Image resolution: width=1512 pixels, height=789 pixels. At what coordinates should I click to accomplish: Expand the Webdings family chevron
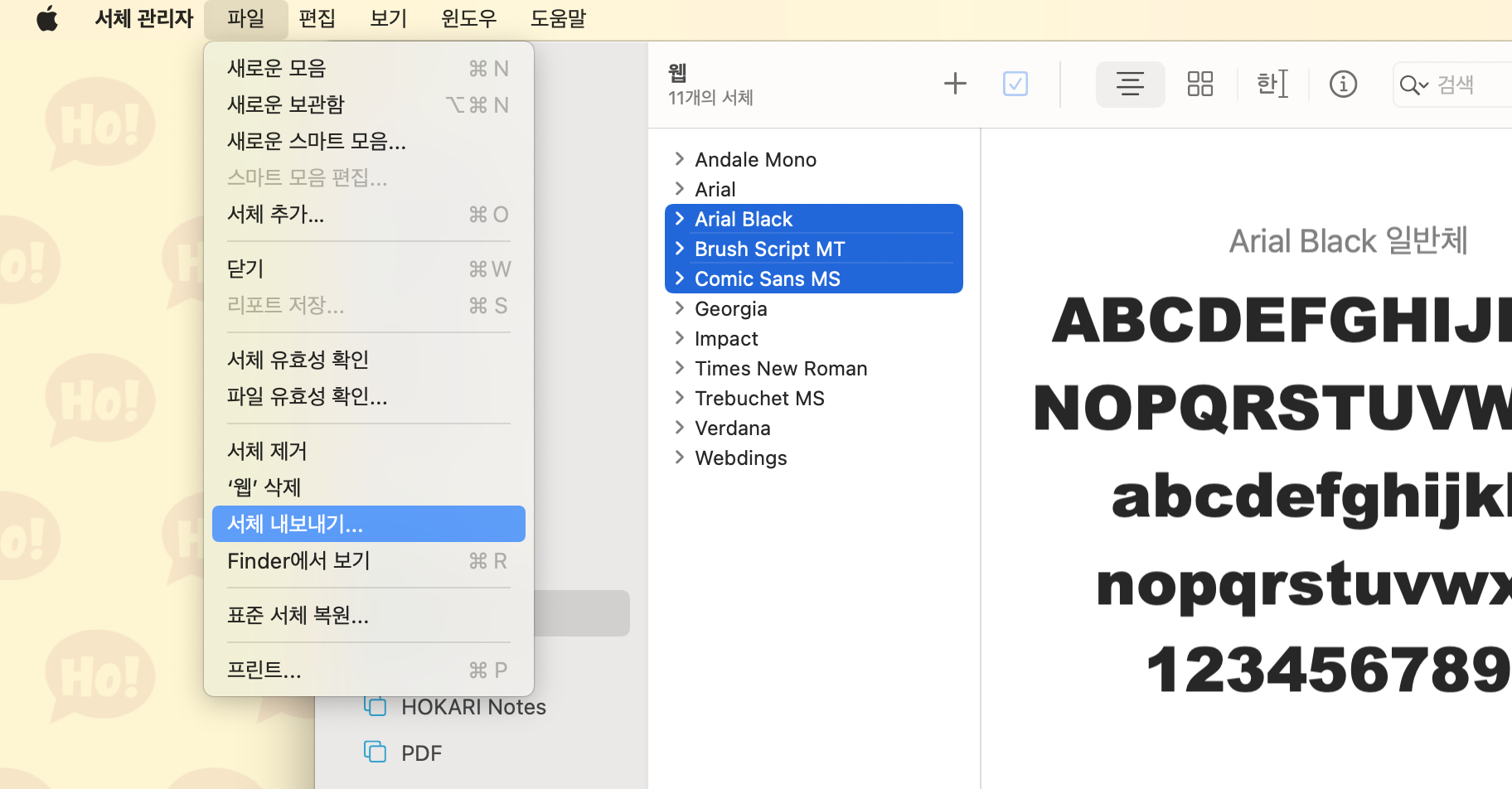[x=680, y=457]
